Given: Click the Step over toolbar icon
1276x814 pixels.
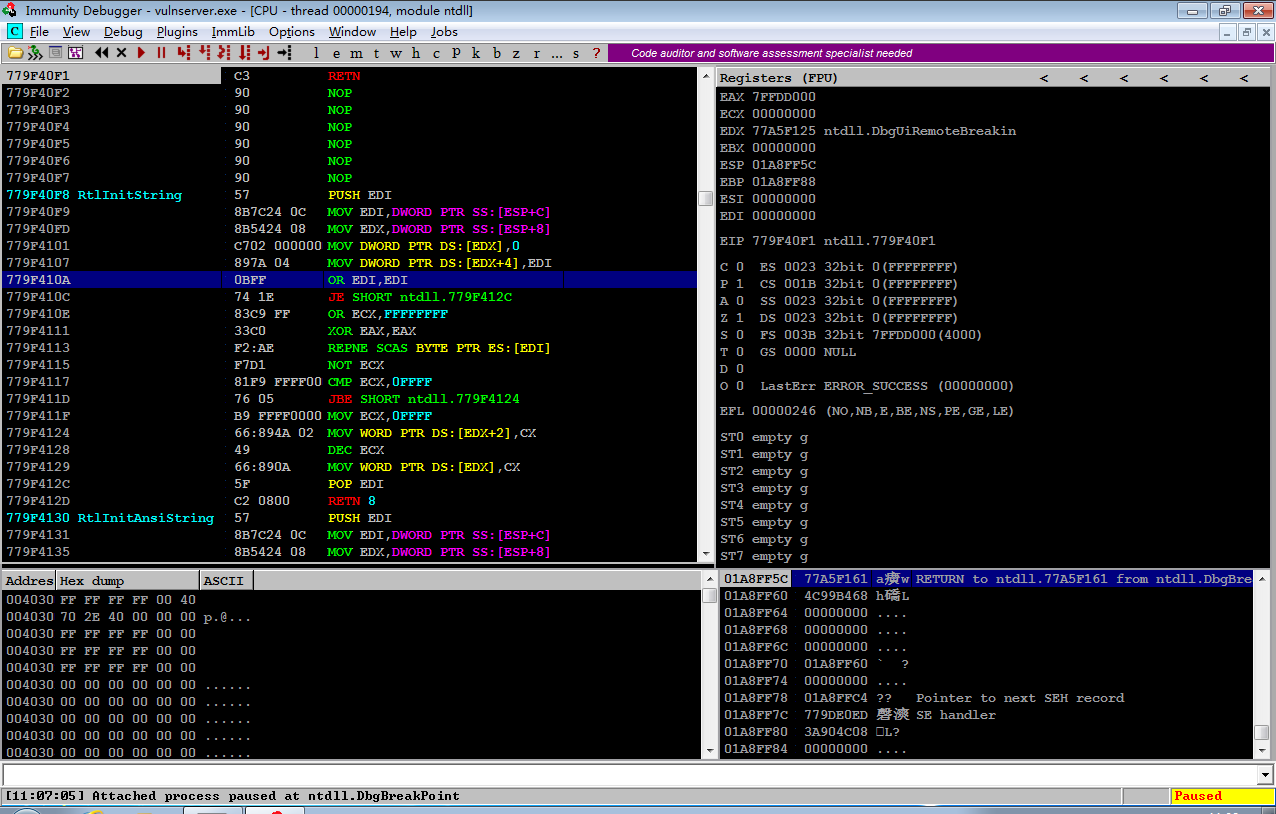Looking at the screenshot, I should (204, 52).
